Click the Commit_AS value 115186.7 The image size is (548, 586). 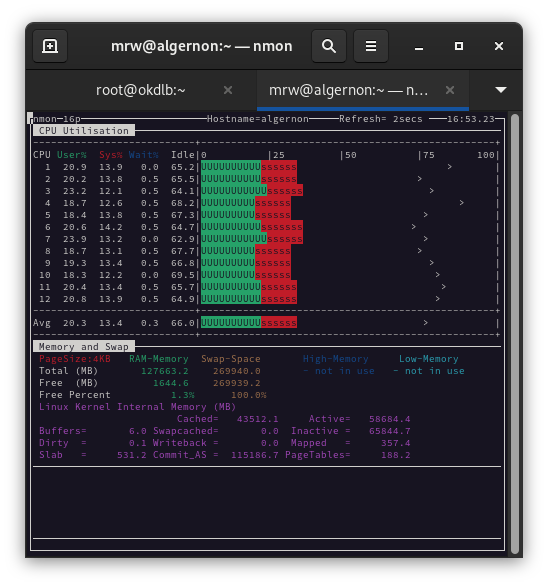tap(255, 455)
